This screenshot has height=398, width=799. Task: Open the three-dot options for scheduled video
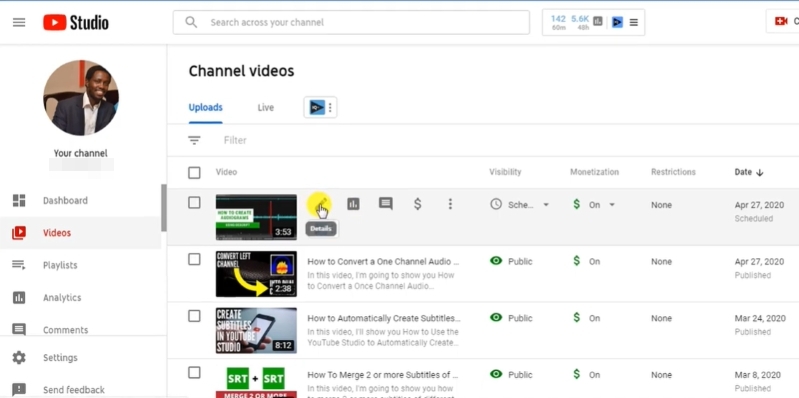point(450,204)
